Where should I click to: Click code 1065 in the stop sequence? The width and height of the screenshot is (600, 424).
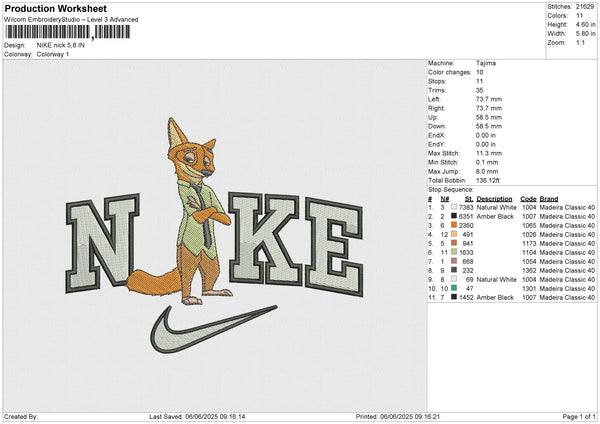pyautogui.click(x=529, y=225)
